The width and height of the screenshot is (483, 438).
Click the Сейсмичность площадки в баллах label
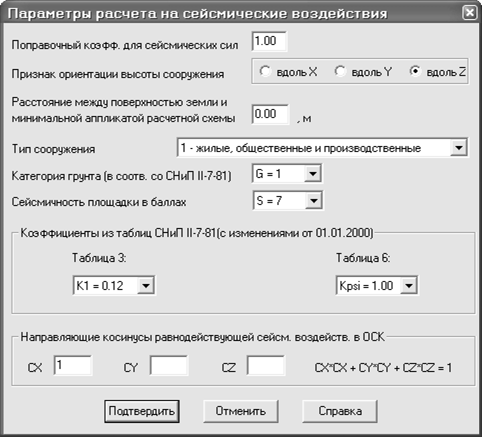[x=99, y=202]
